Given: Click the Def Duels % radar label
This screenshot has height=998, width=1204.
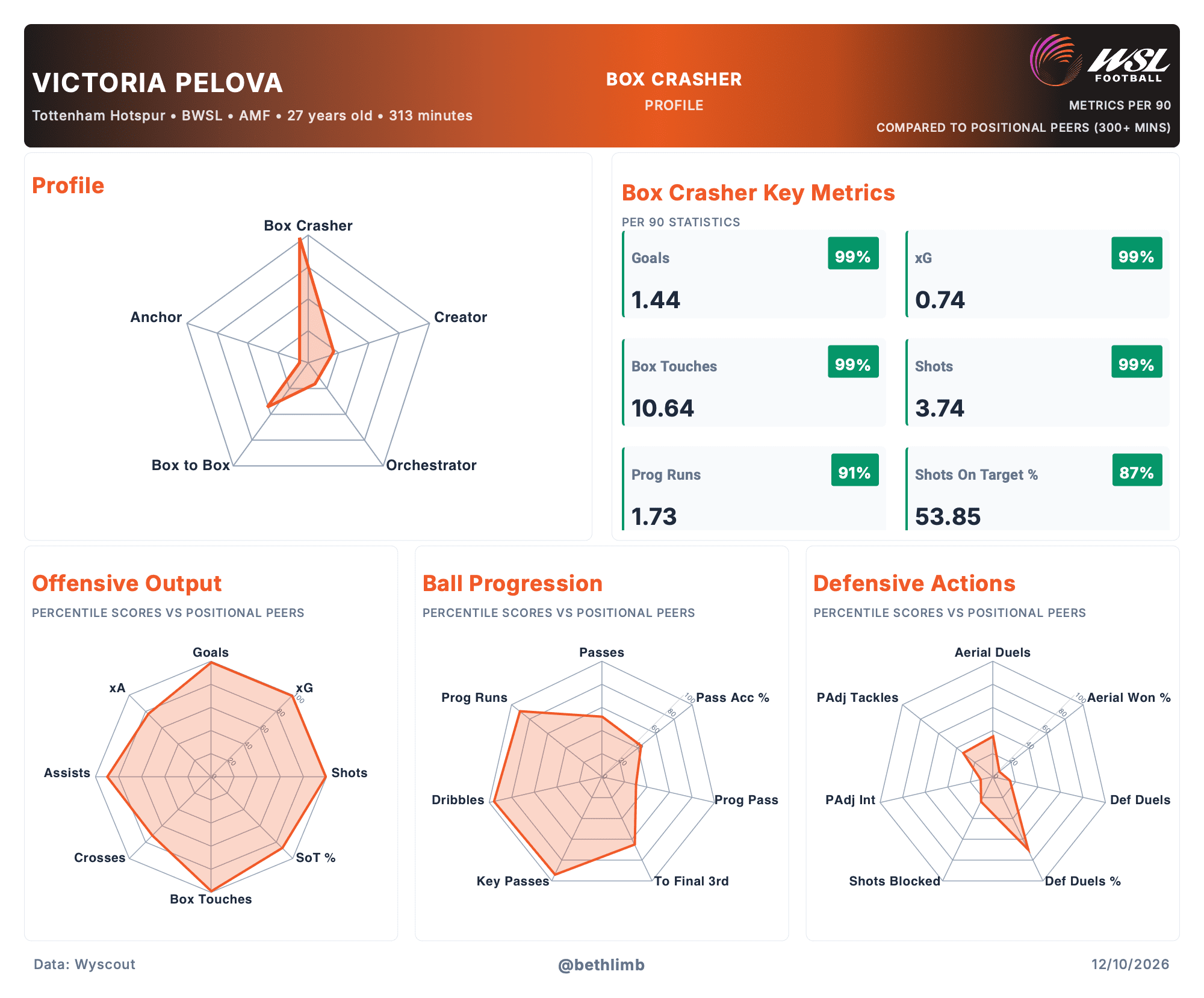Looking at the screenshot, I should coord(1082,881).
